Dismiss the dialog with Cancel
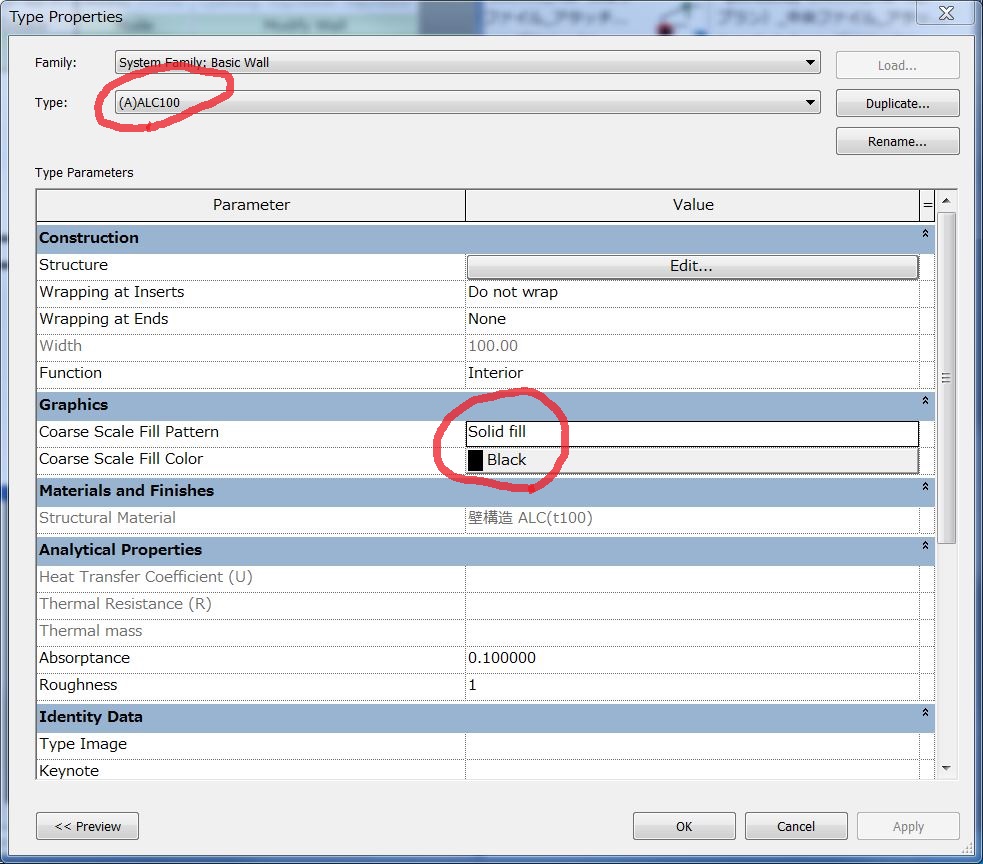Screen dimensions: 983x864 (x=795, y=826)
